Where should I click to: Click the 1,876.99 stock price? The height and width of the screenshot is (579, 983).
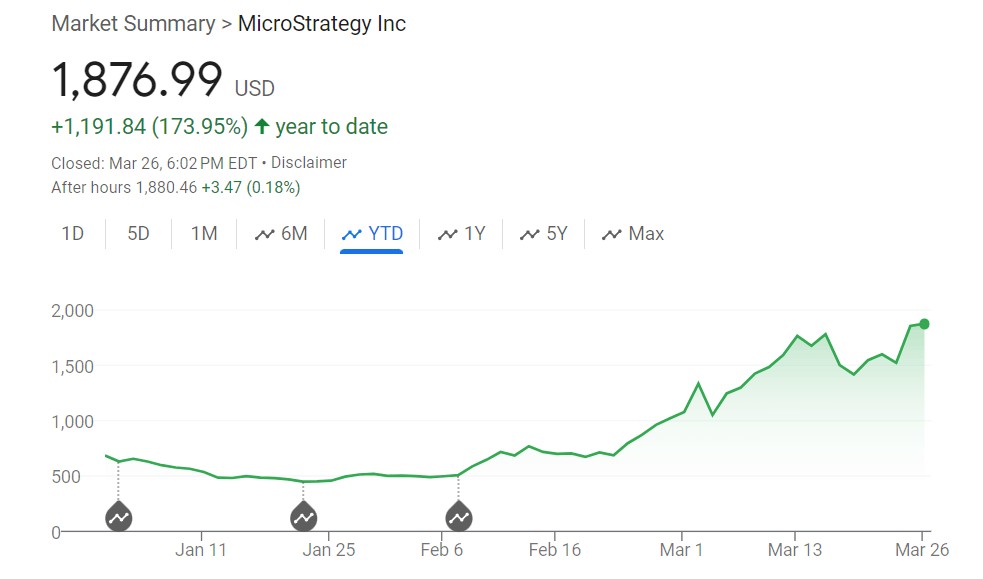137,79
